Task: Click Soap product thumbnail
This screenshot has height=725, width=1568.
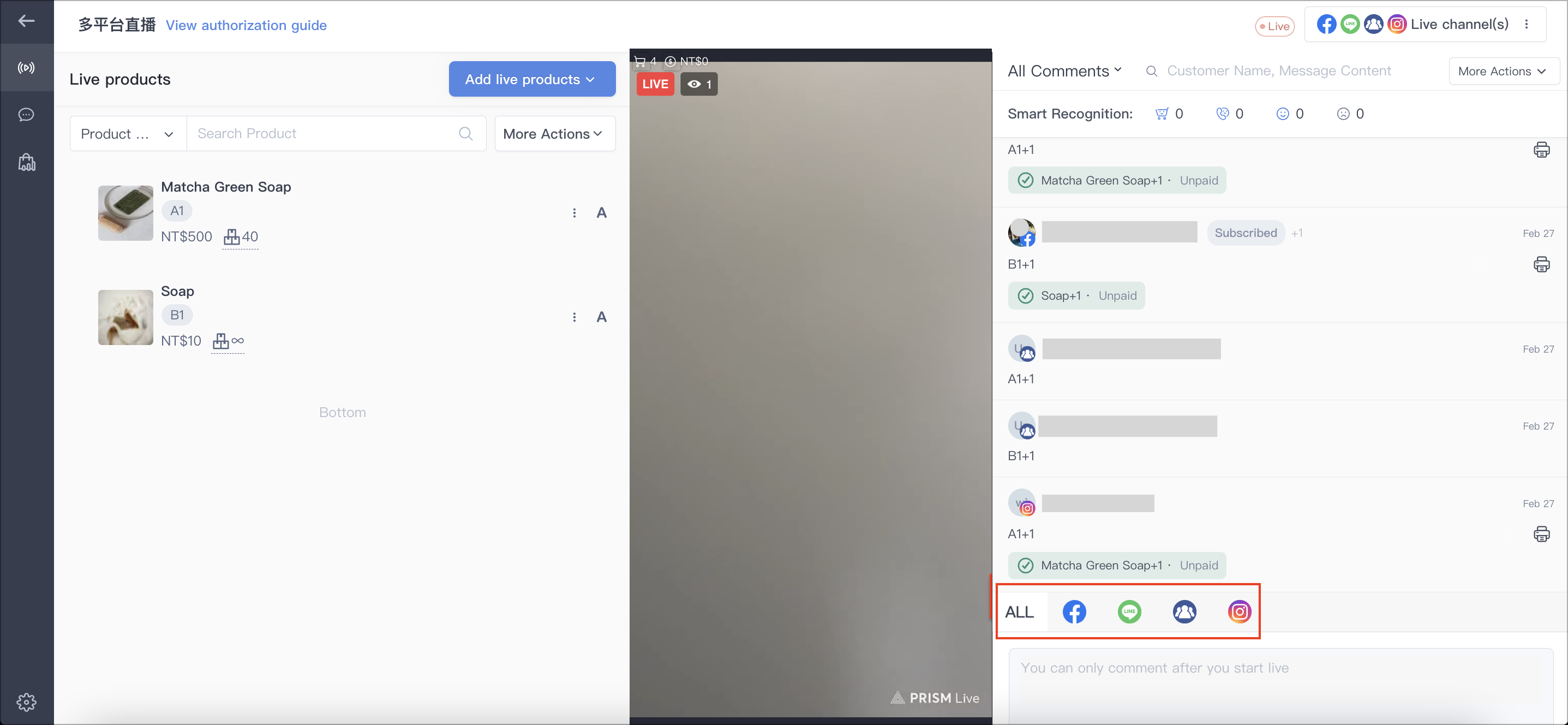Action: (x=125, y=317)
